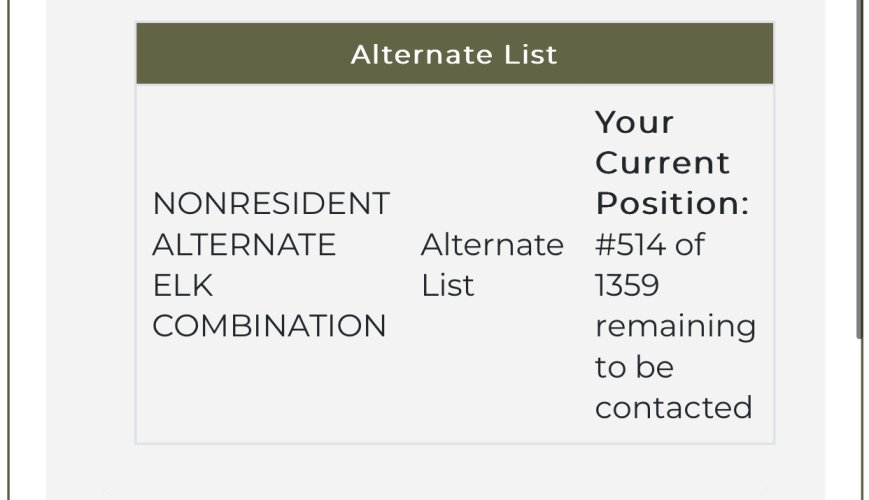Click the word ELK in the license name
Screen dimensions: 869x500
[x=182, y=285]
